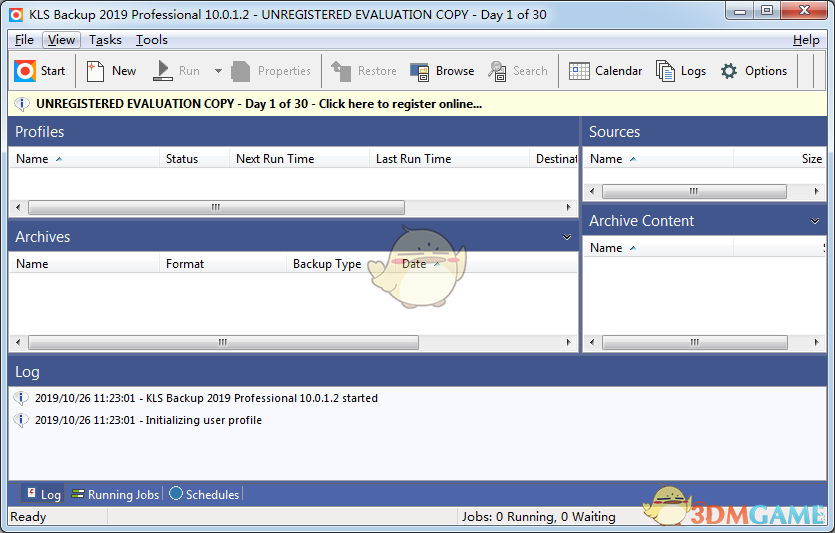Create a New backup profile
This screenshot has width=835, height=533.
click(111, 71)
